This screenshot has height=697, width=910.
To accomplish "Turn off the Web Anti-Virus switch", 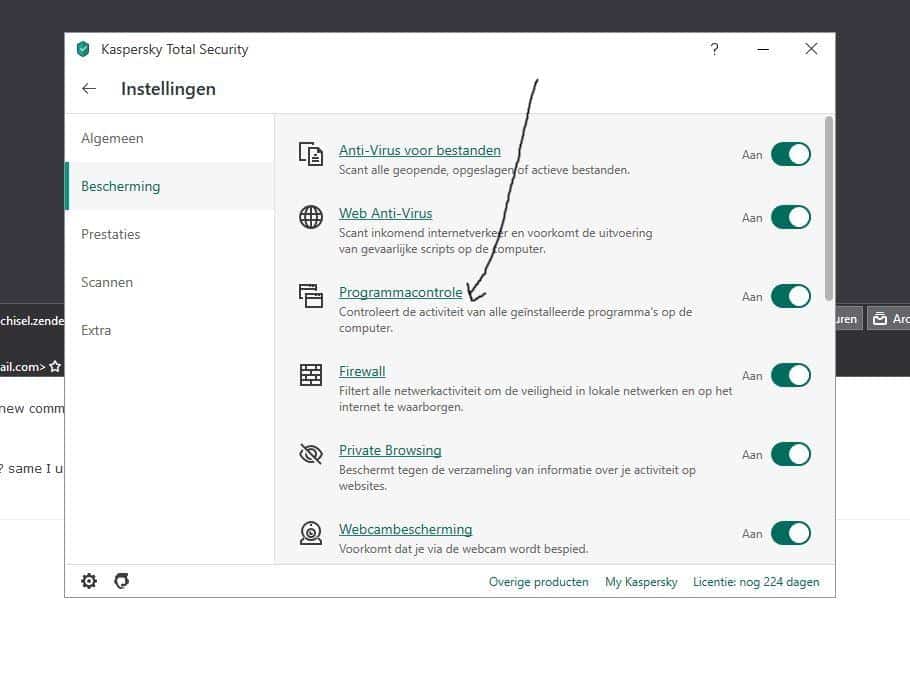I will click(x=790, y=218).
